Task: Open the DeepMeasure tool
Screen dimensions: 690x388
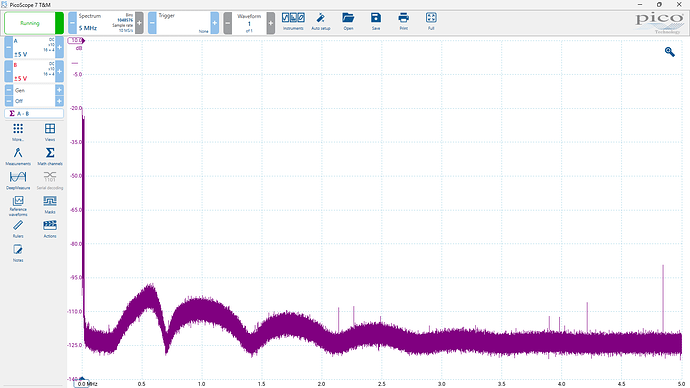Action: pos(18,180)
